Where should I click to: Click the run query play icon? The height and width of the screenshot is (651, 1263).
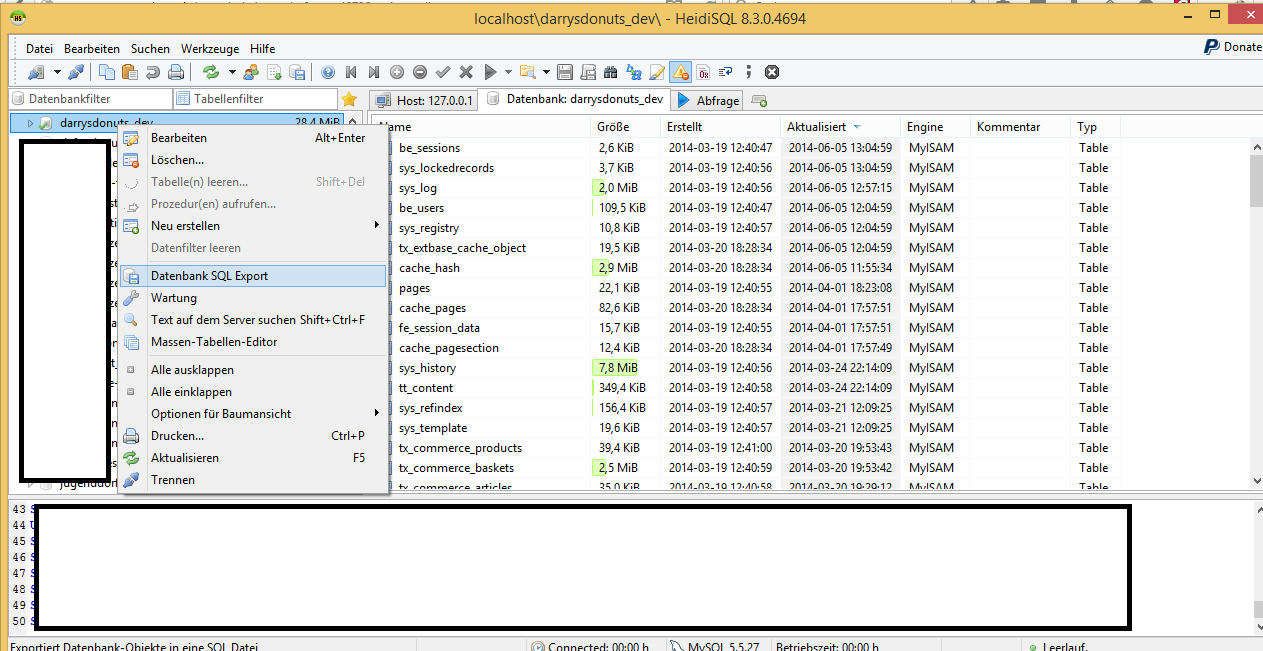[x=489, y=72]
